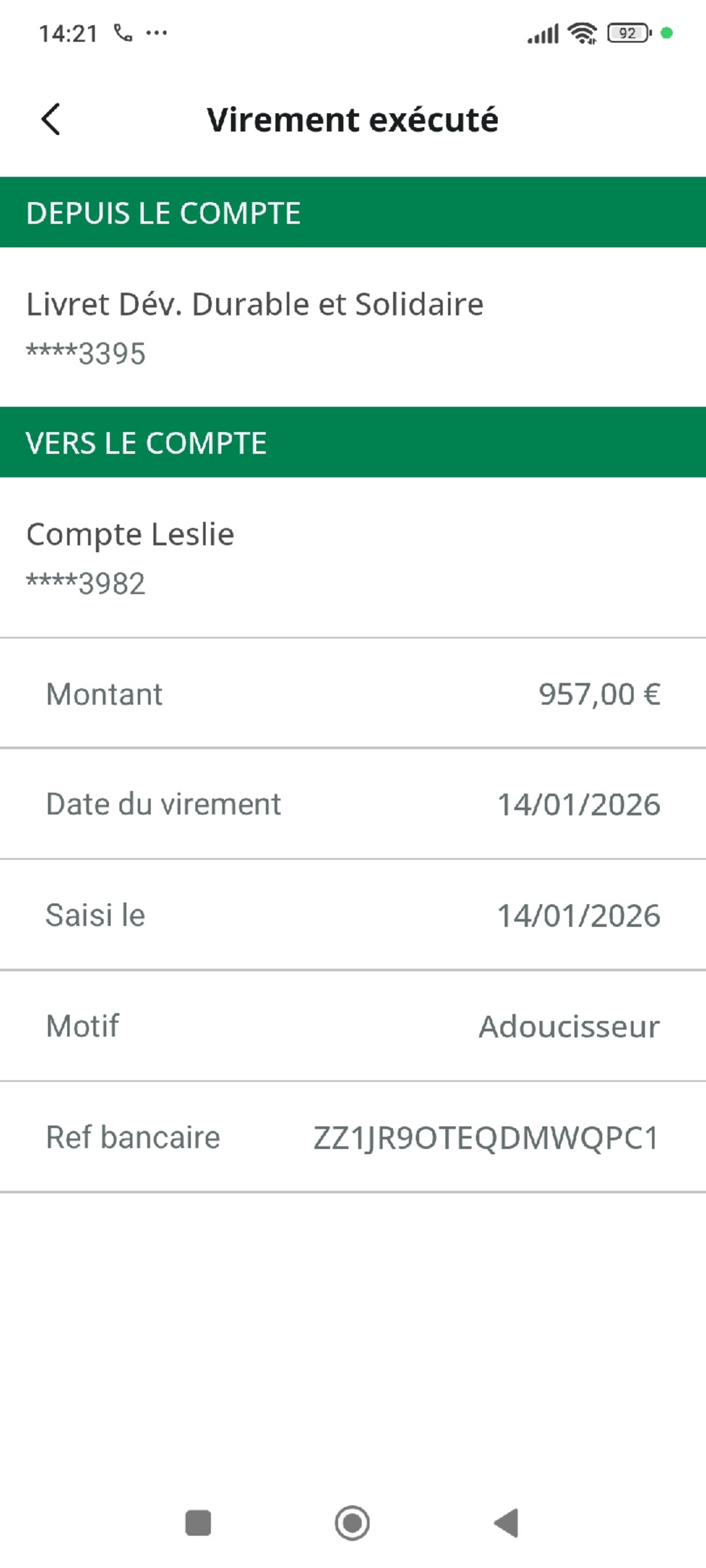Tap the Motif Adoucisseur row

pos(353,1026)
